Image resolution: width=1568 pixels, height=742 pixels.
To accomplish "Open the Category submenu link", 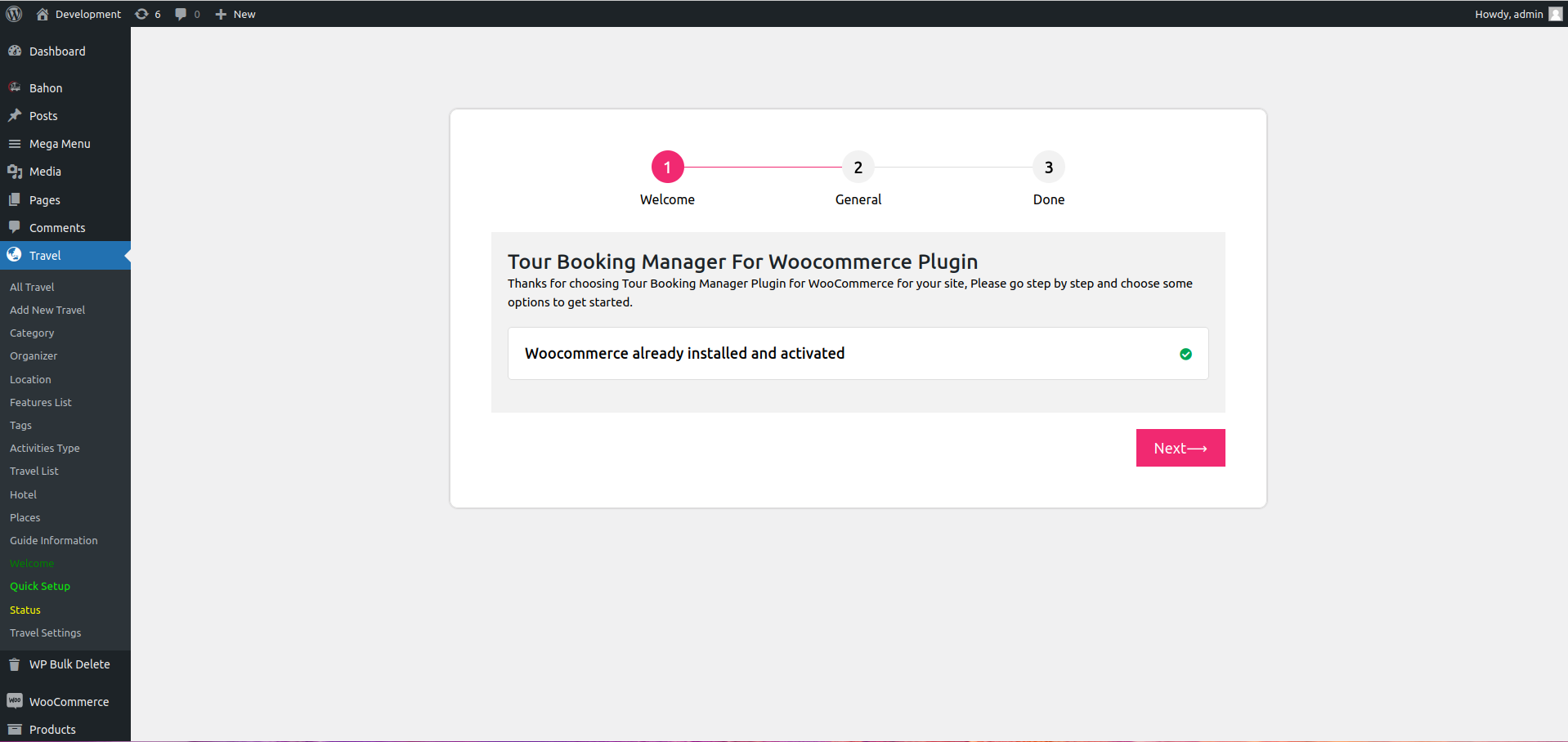I will [x=32, y=333].
